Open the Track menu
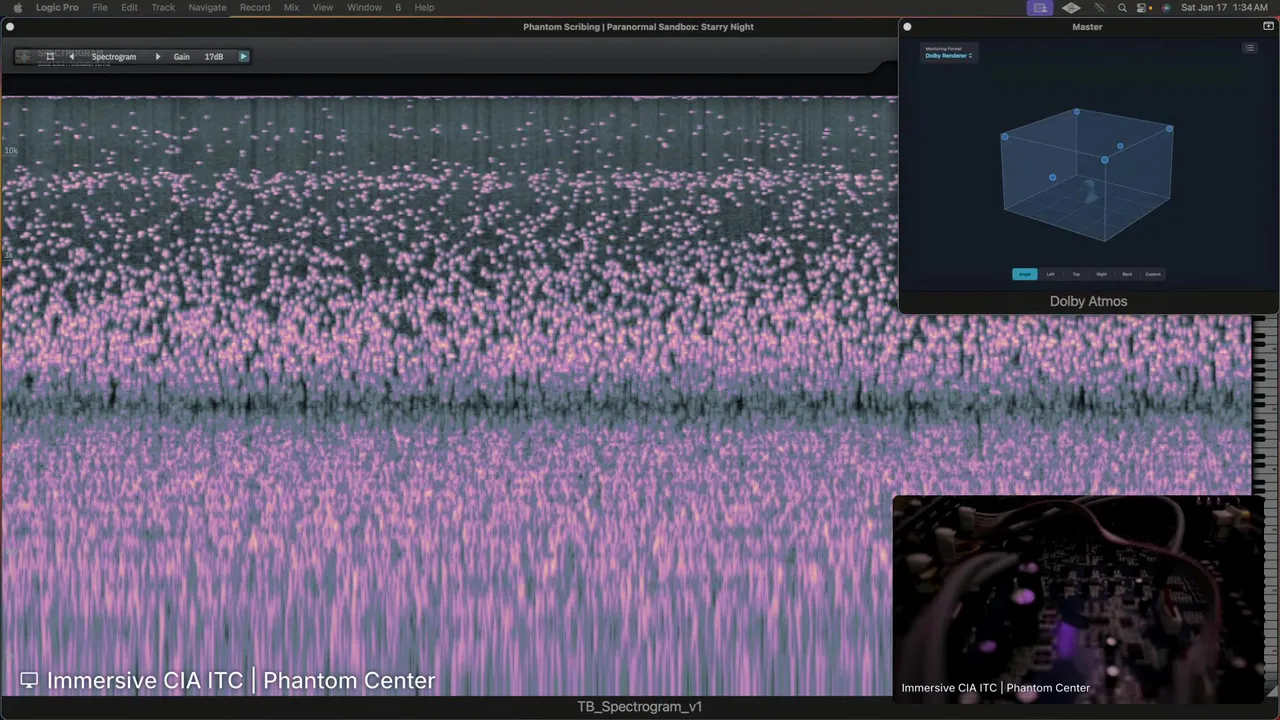Viewport: 1280px width, 720px height. click(x=163, y=7)
